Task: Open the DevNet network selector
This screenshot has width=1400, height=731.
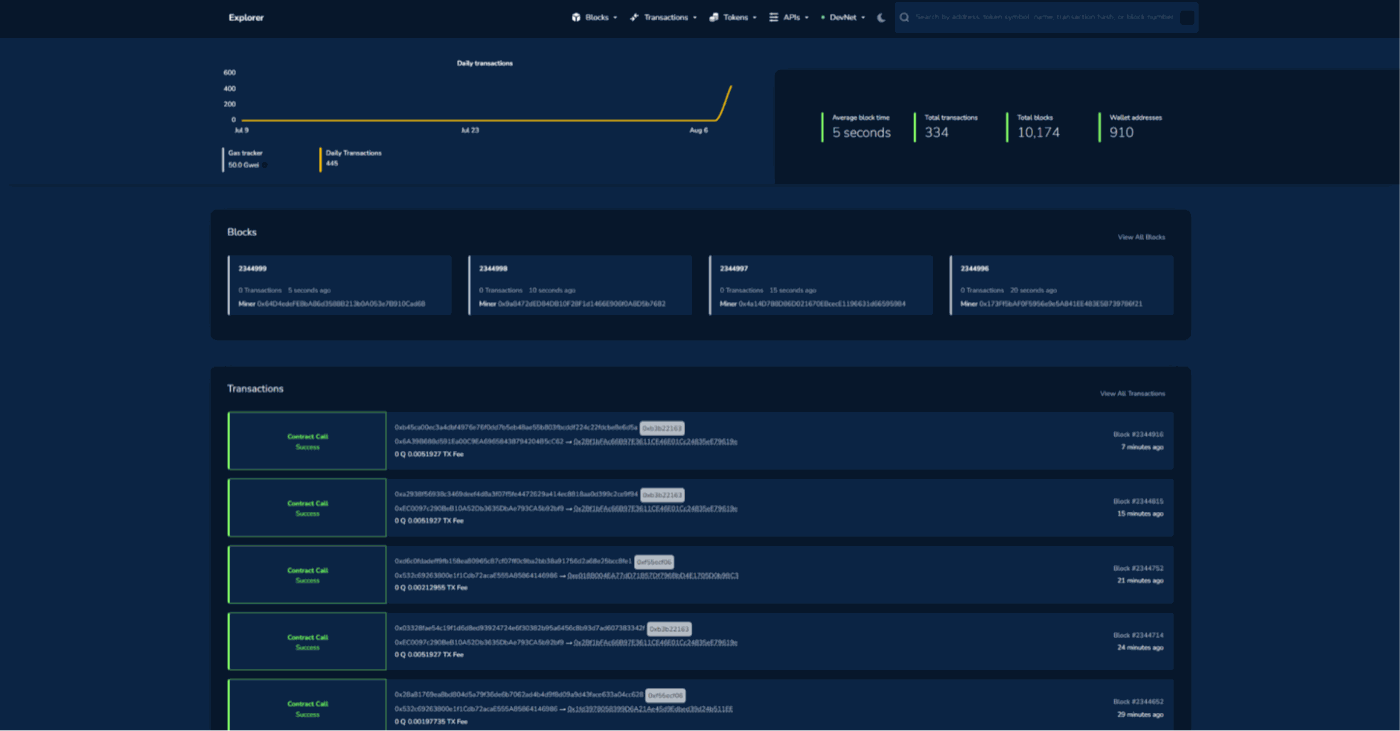Action: pyautogui.click(x=844, y=17)
